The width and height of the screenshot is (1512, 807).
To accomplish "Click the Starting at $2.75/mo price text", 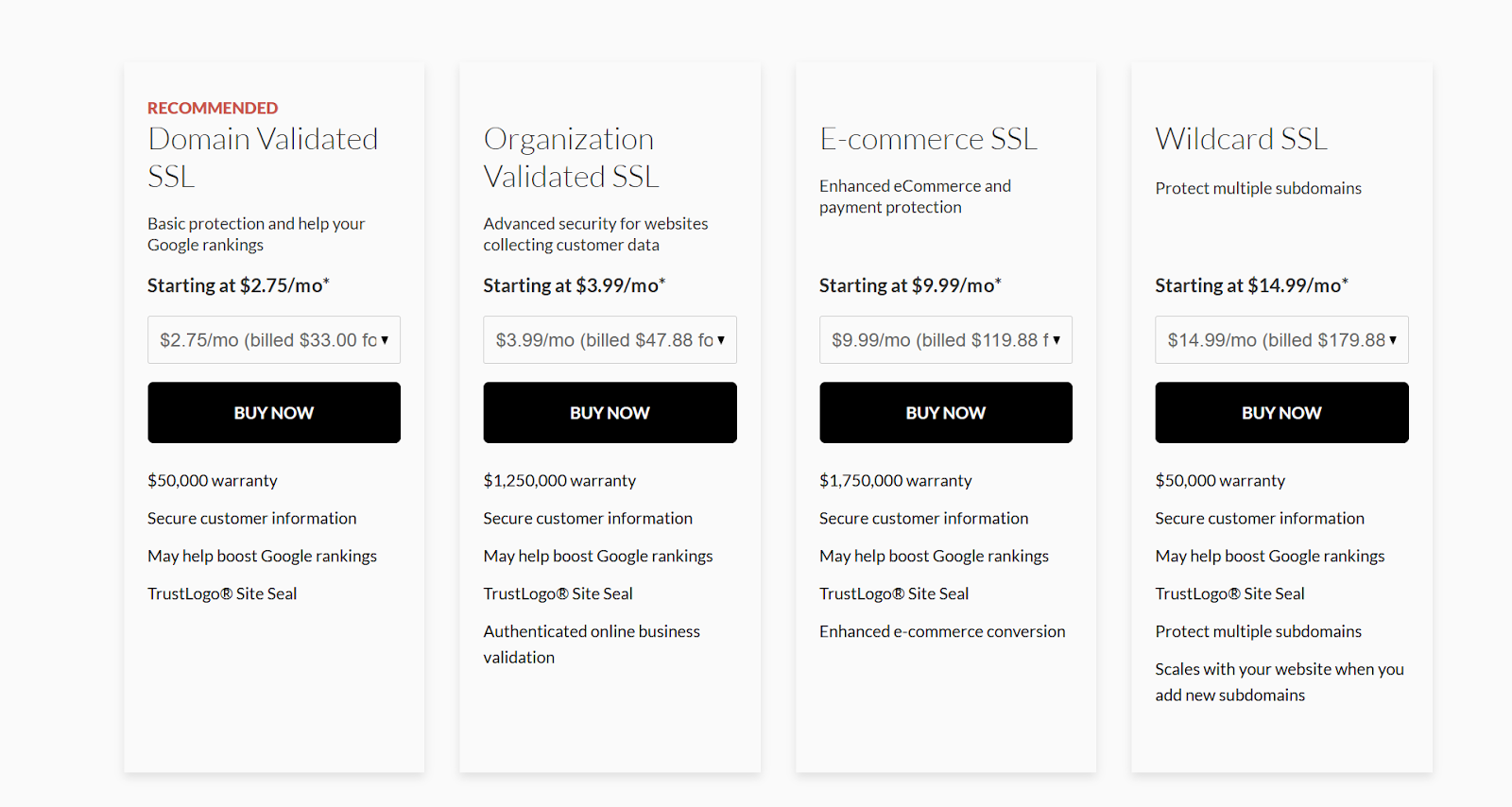I will tap(238, 285).
